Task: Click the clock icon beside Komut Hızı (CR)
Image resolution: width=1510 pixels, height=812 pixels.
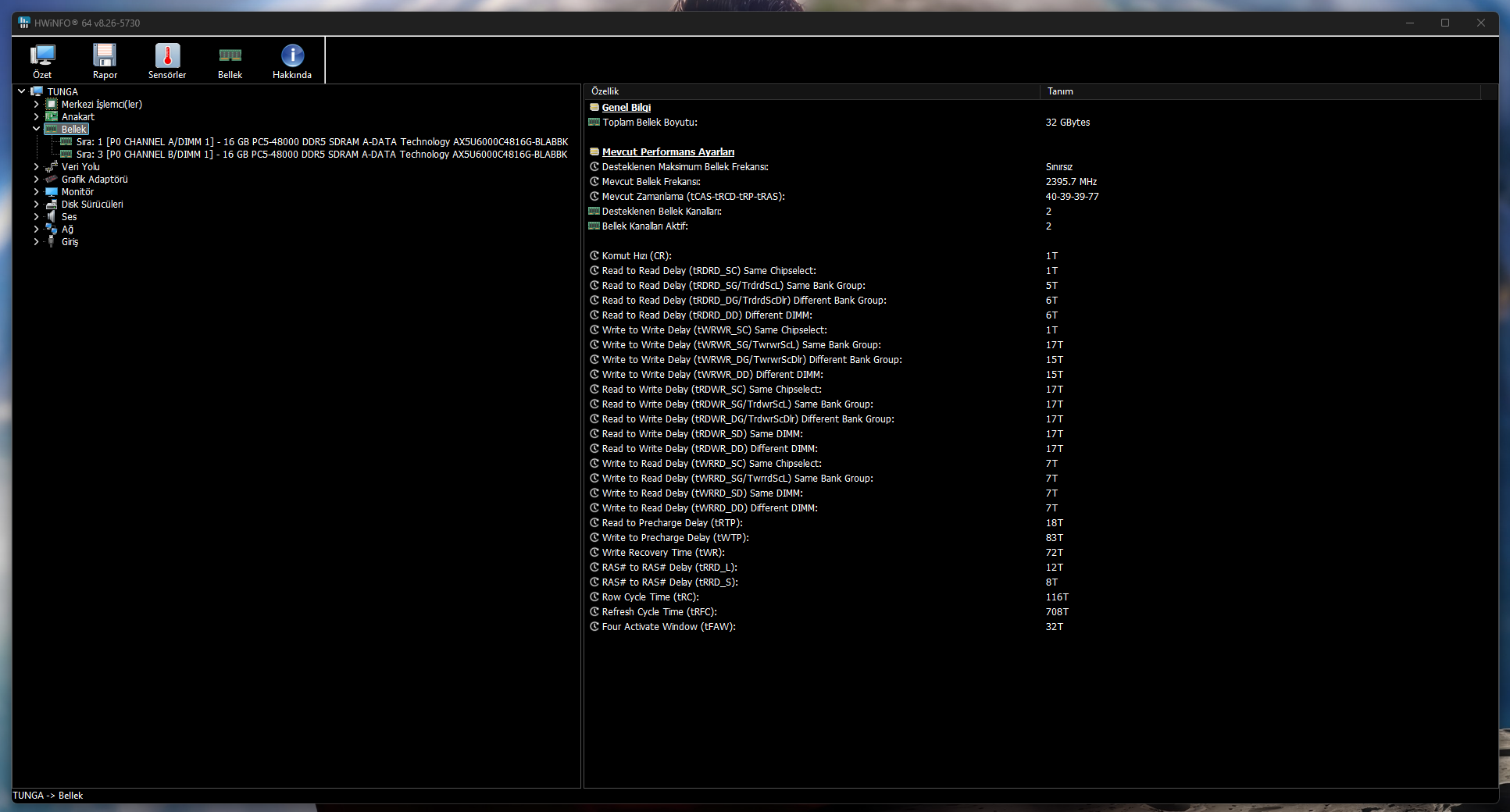Action: tap(594, 255)
